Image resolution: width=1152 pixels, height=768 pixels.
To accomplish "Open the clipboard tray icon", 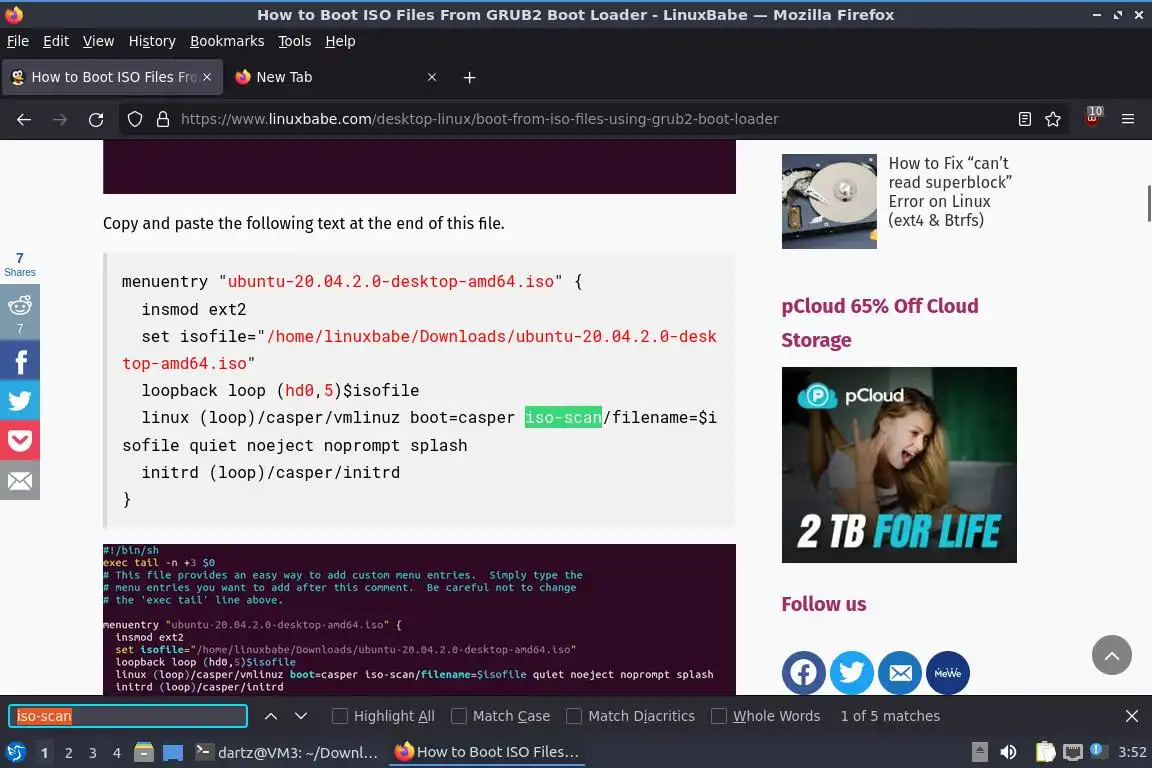I will (1045, 753).
